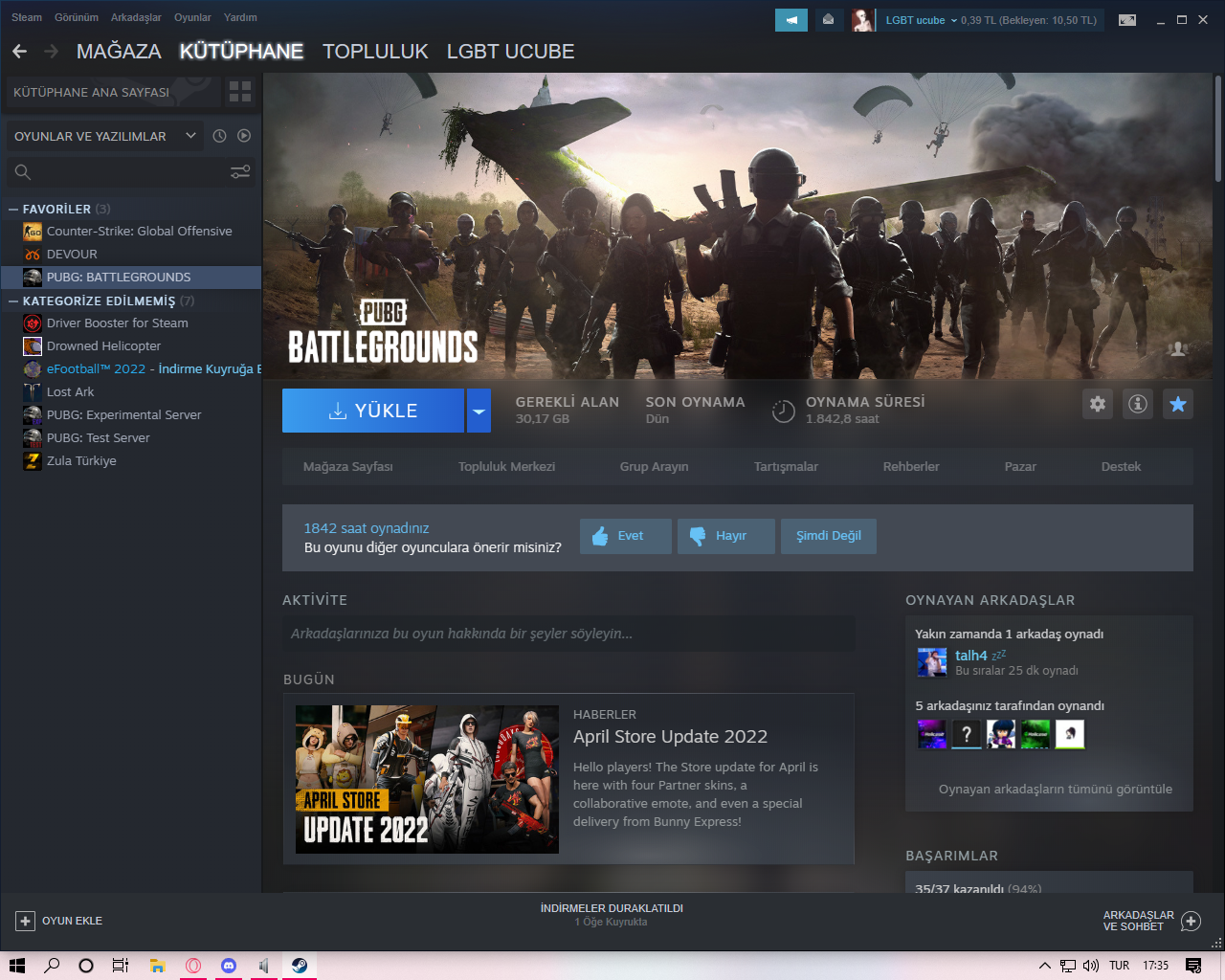This screenshot has height=980, width=1225.
Task: Go to the LGBT UCUBE profile tab
Action: [x=511, y=52]
